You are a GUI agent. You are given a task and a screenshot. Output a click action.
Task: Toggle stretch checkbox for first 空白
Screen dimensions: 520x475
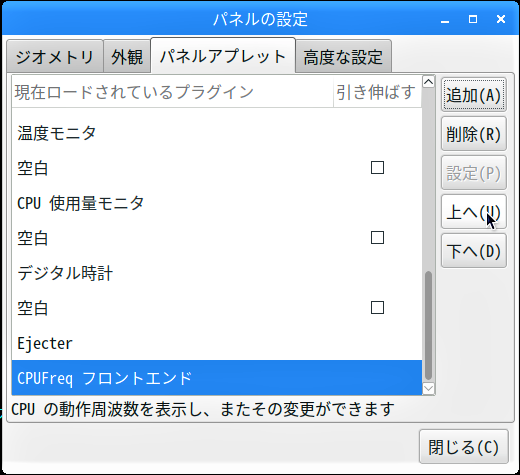tap(377, 168)
